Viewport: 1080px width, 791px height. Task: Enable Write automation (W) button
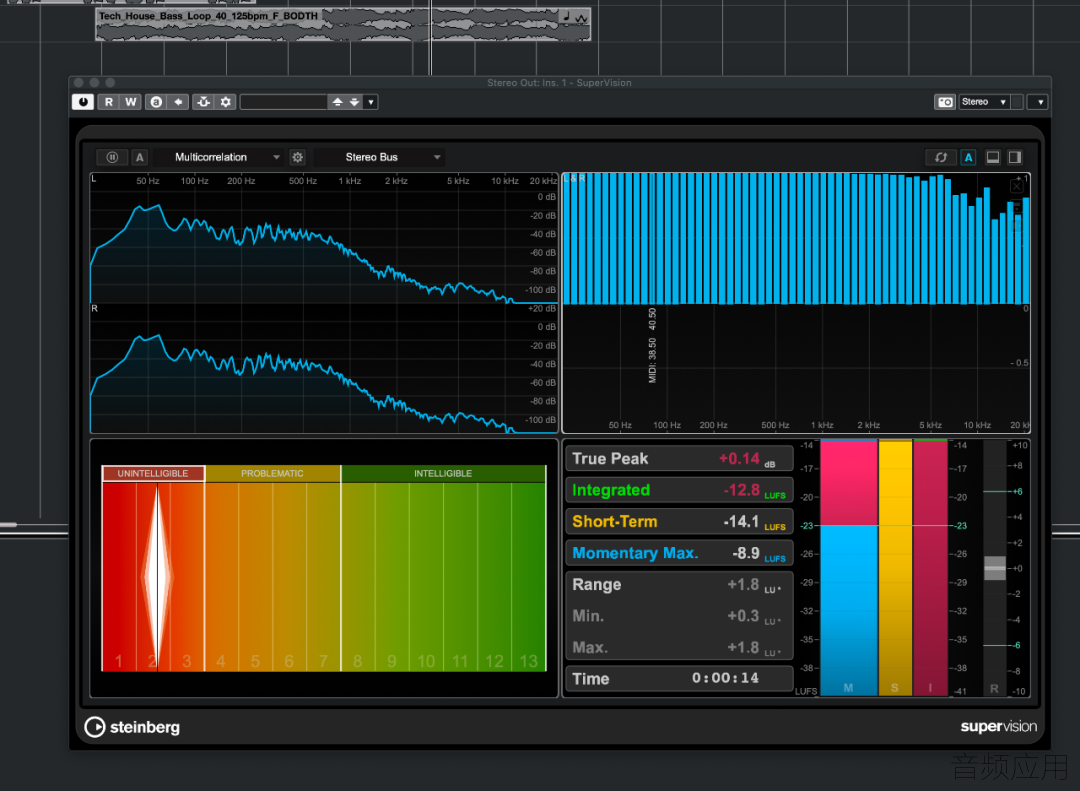click(130, 102)
